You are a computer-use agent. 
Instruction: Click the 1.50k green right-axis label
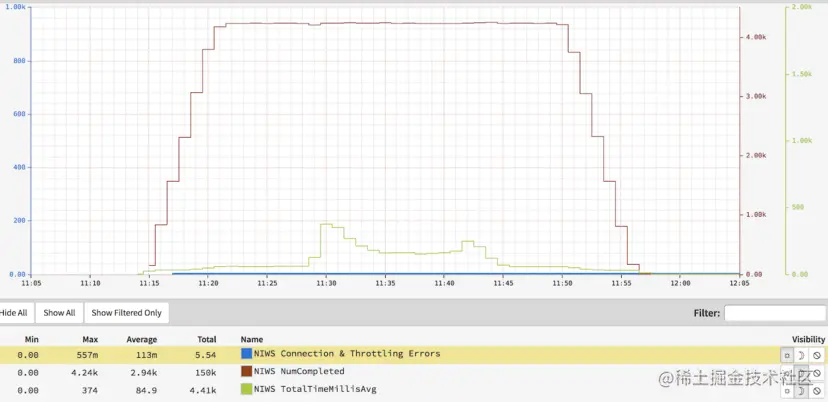[802, 74]
